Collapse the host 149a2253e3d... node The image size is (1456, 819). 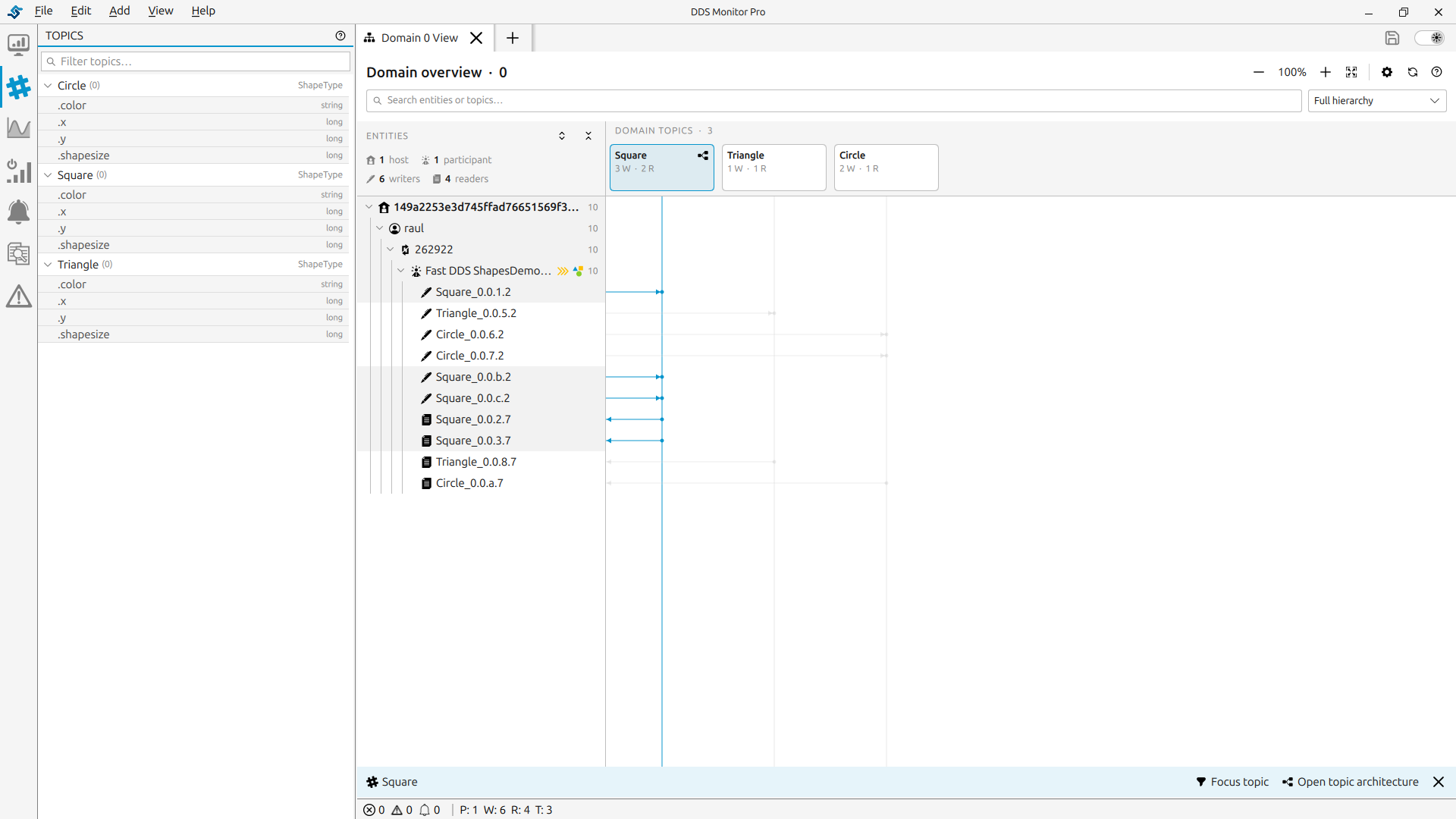tap(369, 207)
